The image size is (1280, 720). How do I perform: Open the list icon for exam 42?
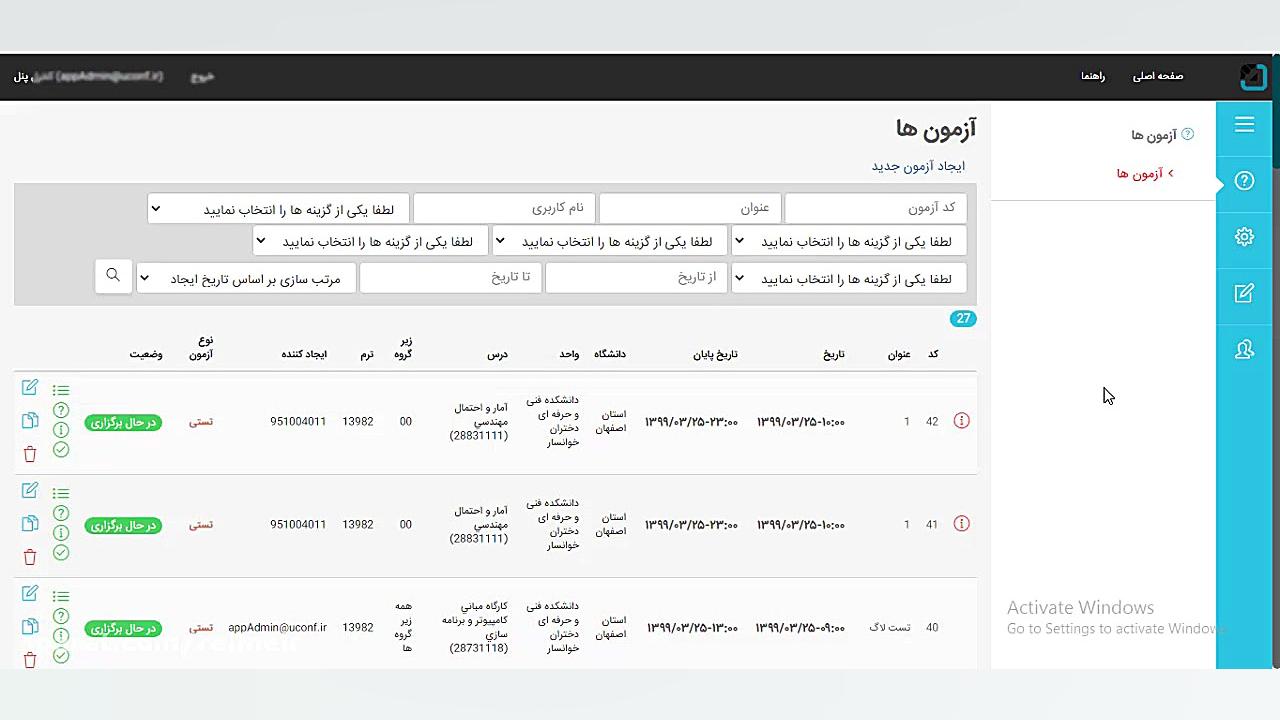pos(61,390)
